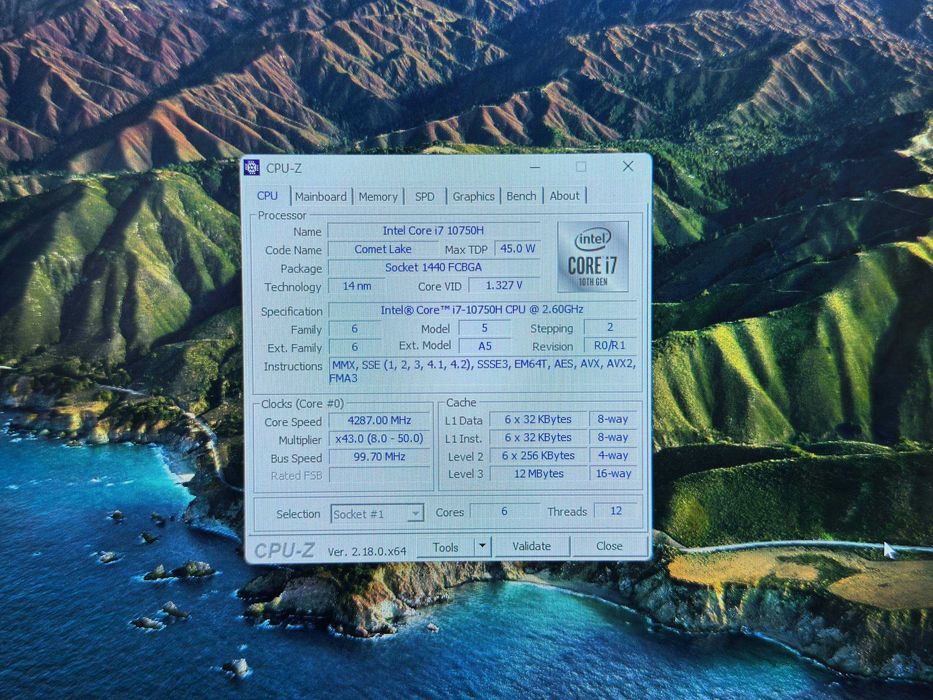Click the Intel Core i7 10th Gen logo

[593, 257]
